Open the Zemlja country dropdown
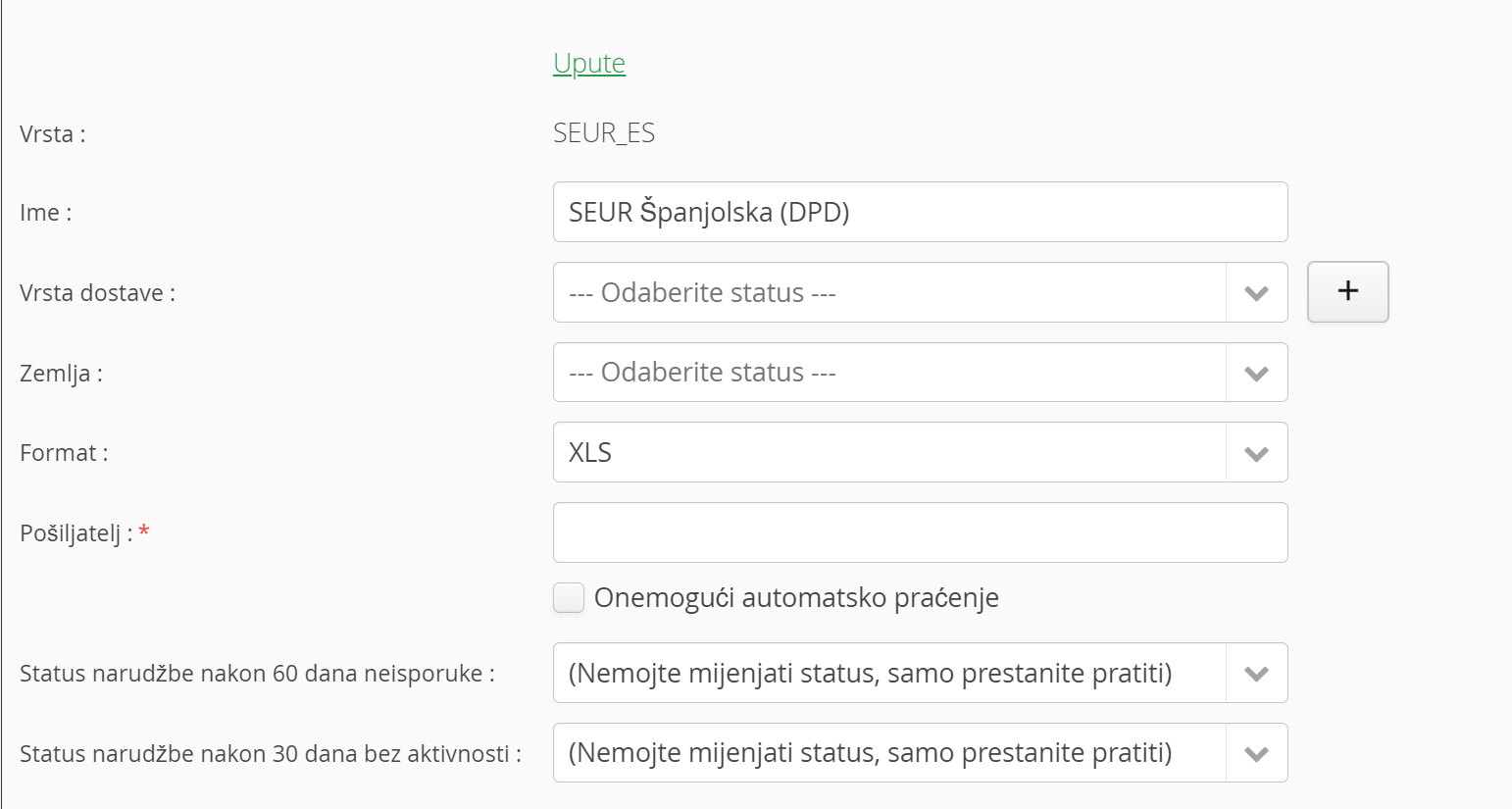The image size is (1512, 809). tap(920, 373)
